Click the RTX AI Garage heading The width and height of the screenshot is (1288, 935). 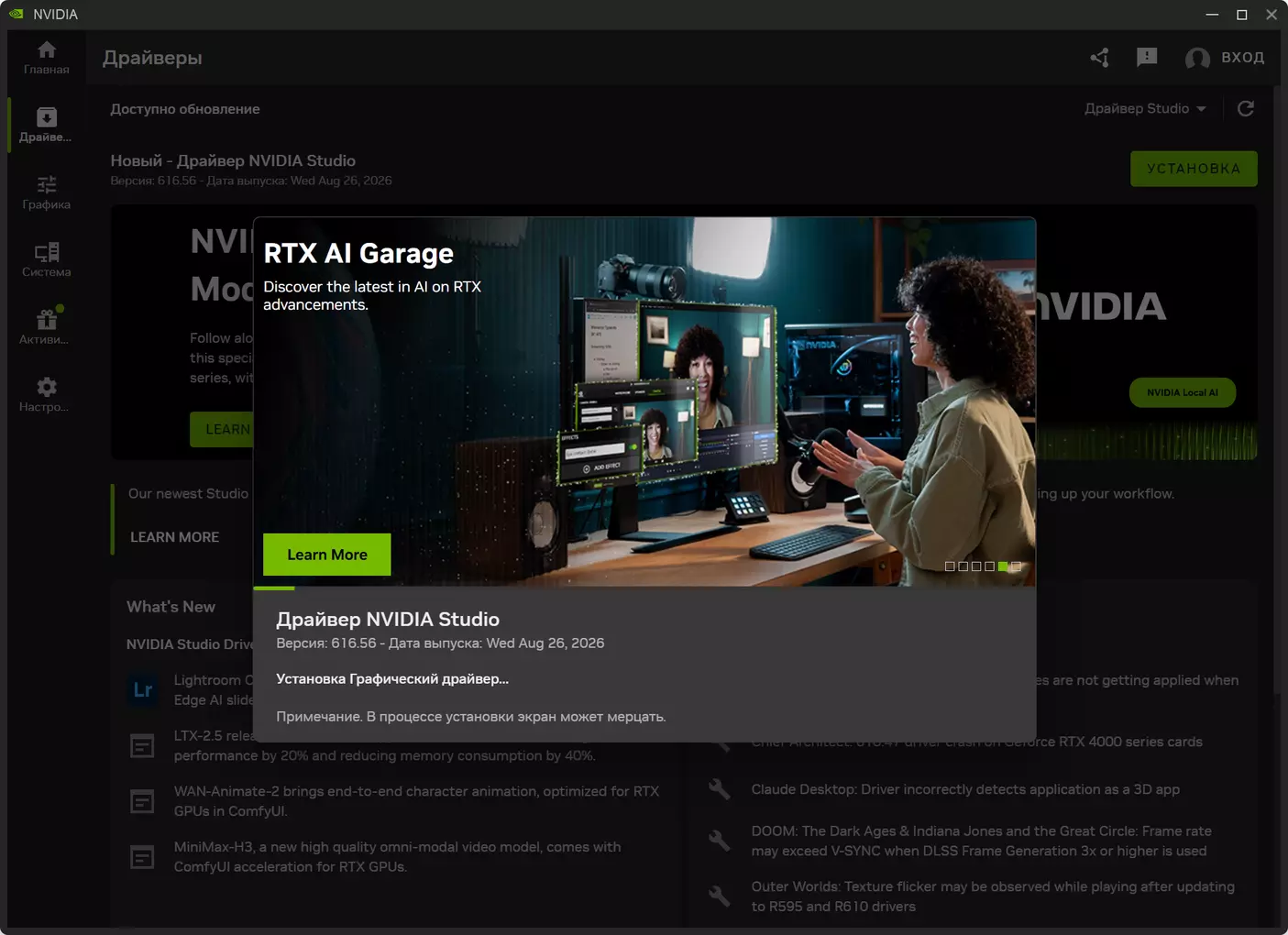358,253
